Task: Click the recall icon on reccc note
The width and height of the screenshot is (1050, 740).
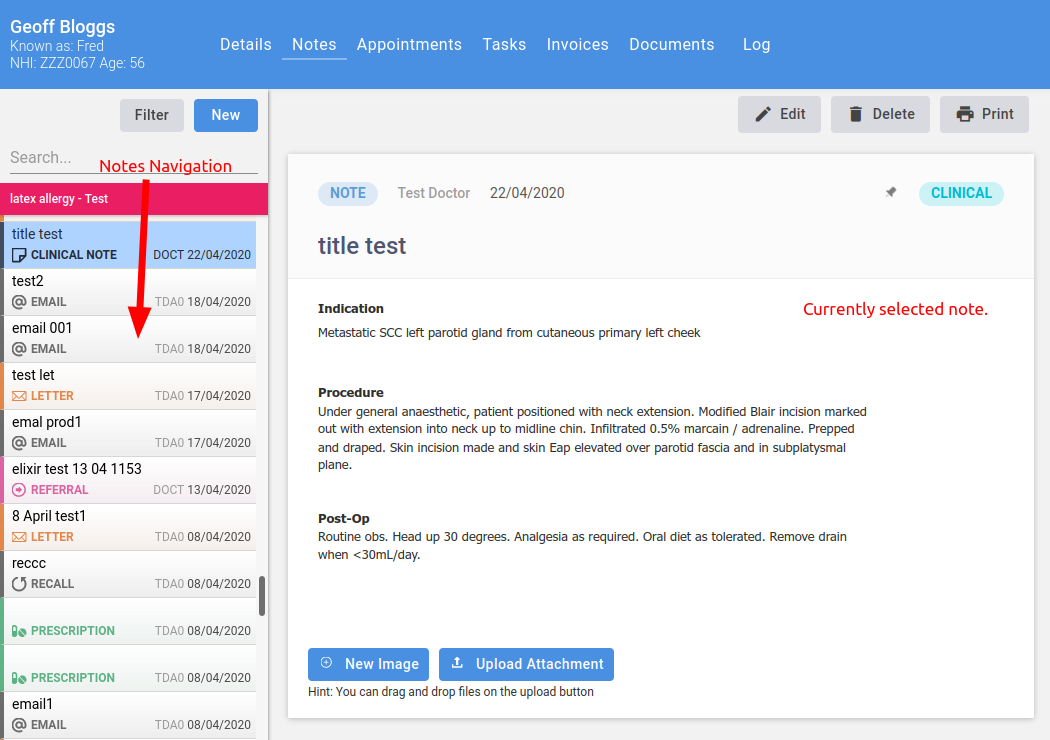Action: coord(19,584)
